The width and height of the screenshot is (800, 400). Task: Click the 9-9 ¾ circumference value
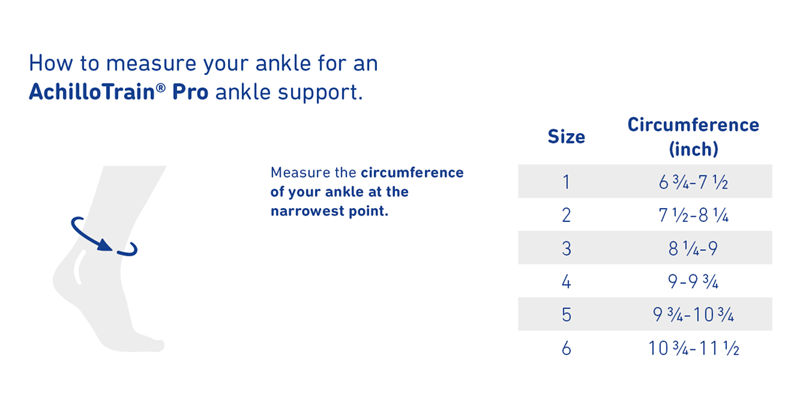coord(693,282)
